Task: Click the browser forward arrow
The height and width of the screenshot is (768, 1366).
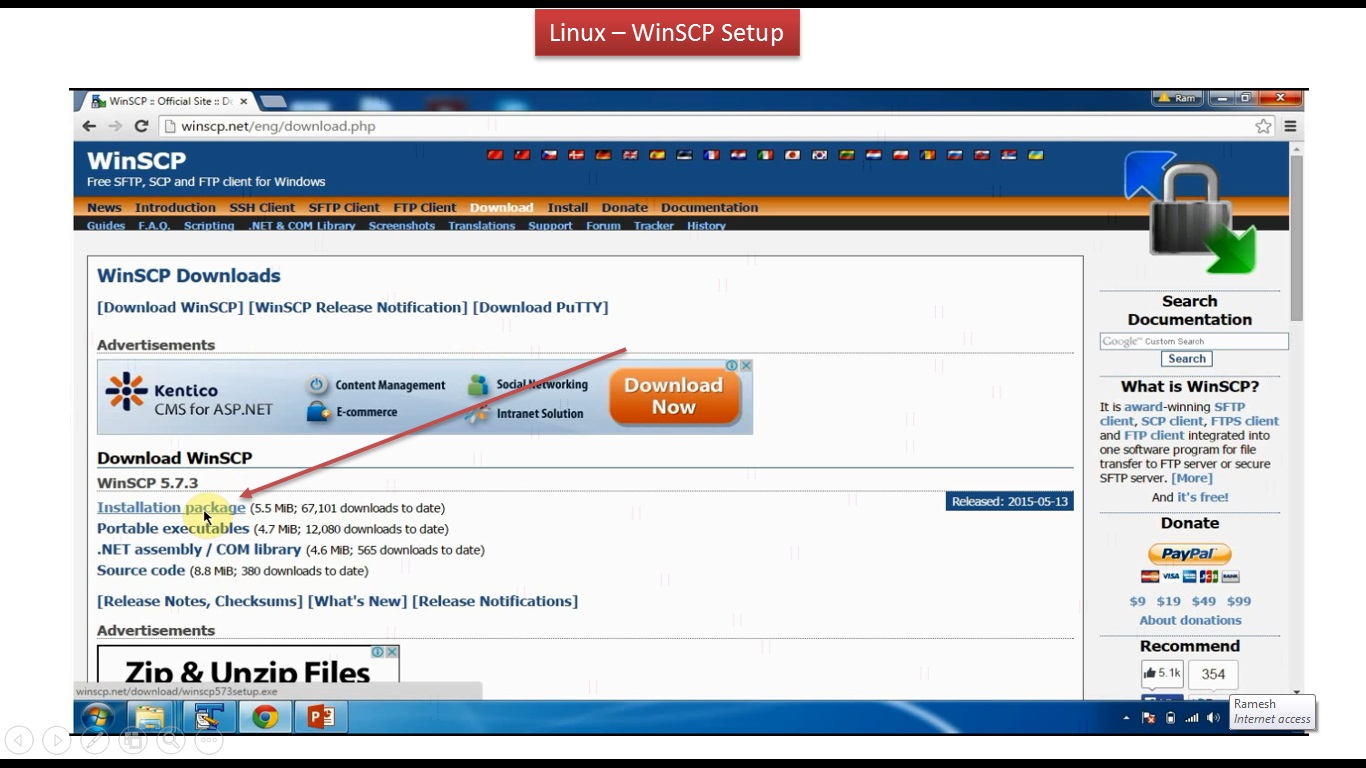Action: click(115, 126)
